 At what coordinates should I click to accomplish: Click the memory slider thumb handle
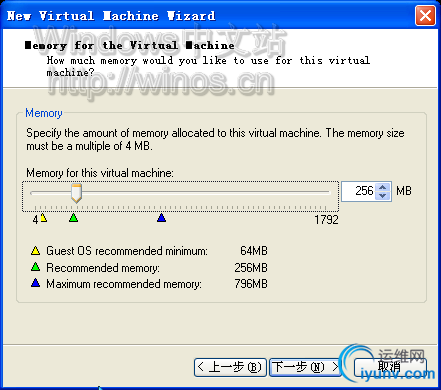click(x=76, y=193)
